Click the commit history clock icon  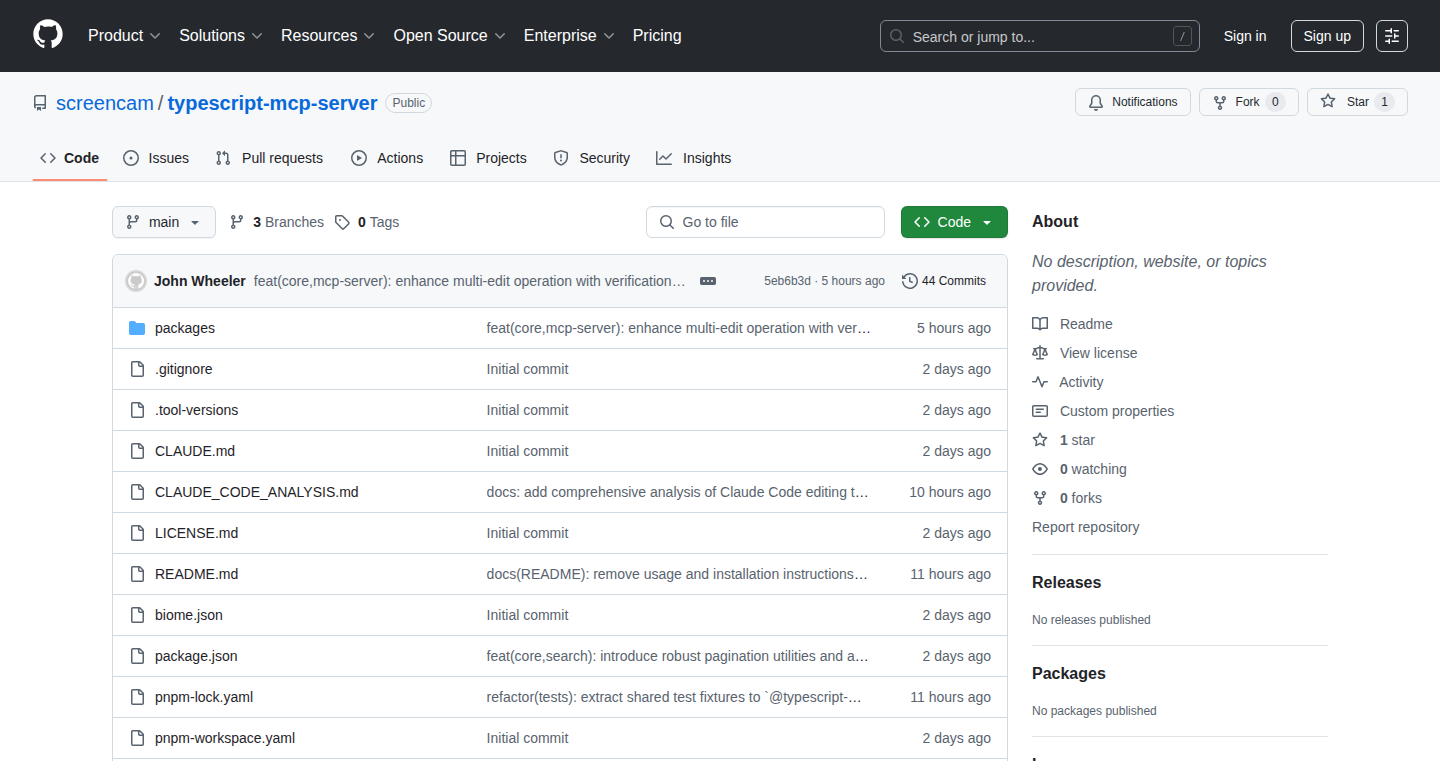coord(910,281)
